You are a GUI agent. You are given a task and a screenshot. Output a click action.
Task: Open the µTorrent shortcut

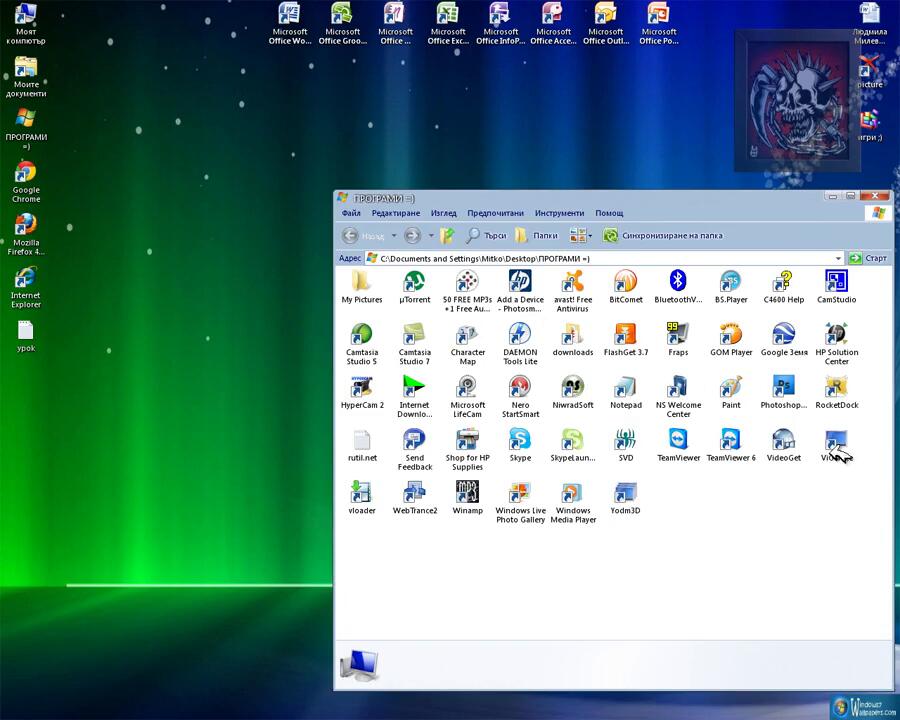[x=414, y=282]
